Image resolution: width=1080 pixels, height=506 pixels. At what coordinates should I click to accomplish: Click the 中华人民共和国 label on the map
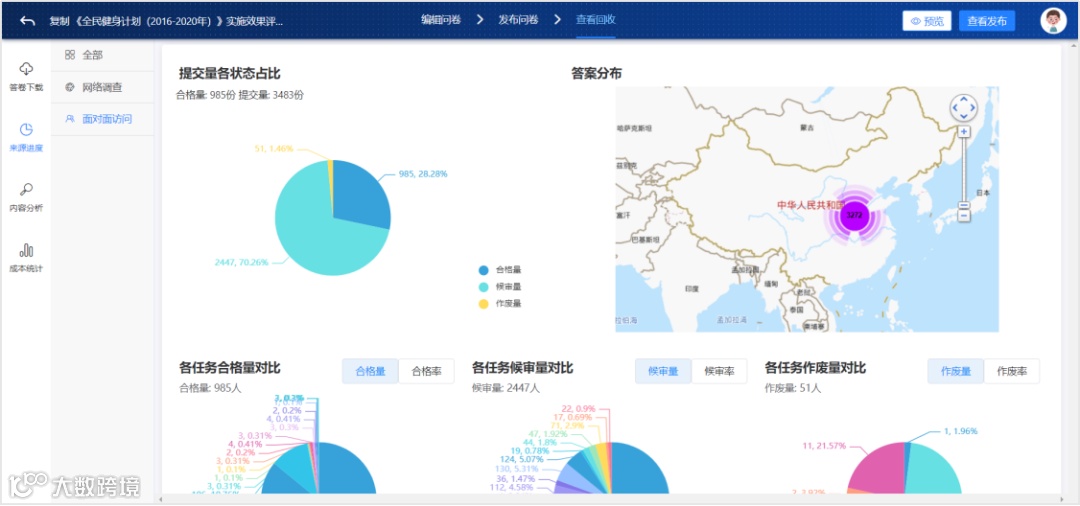[811, 204]
